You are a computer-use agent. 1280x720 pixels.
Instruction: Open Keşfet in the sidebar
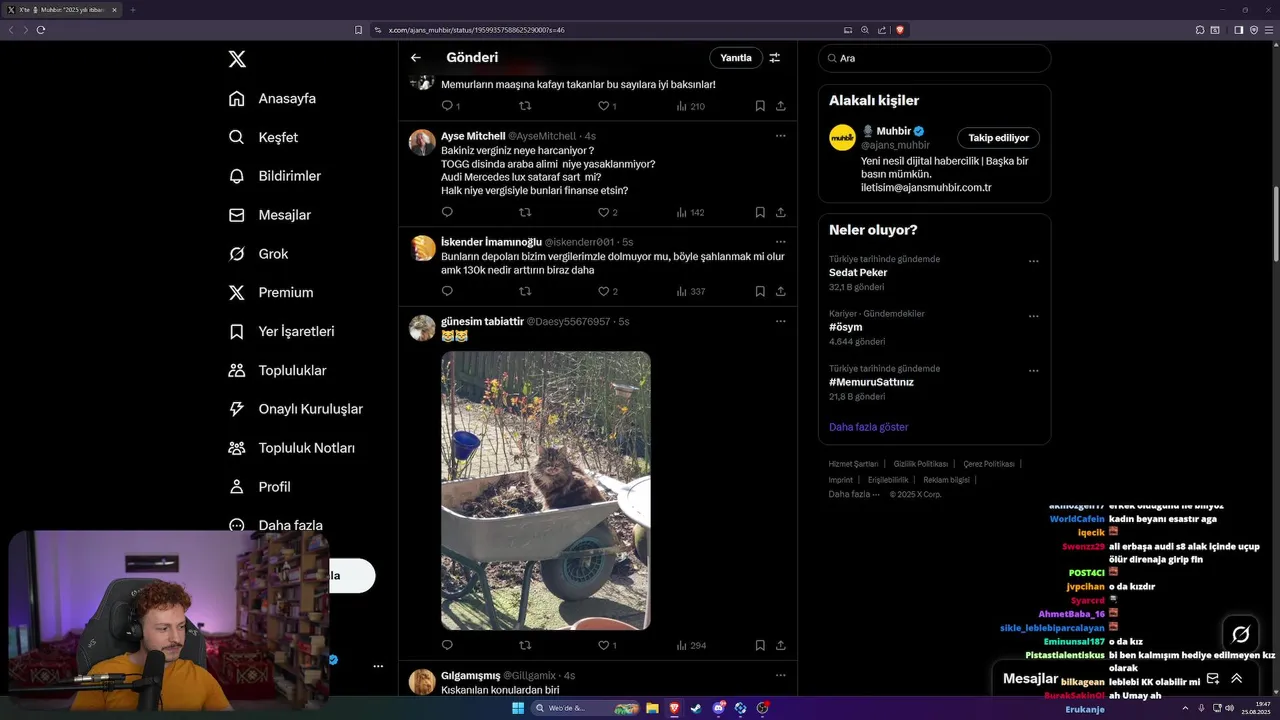263,137
